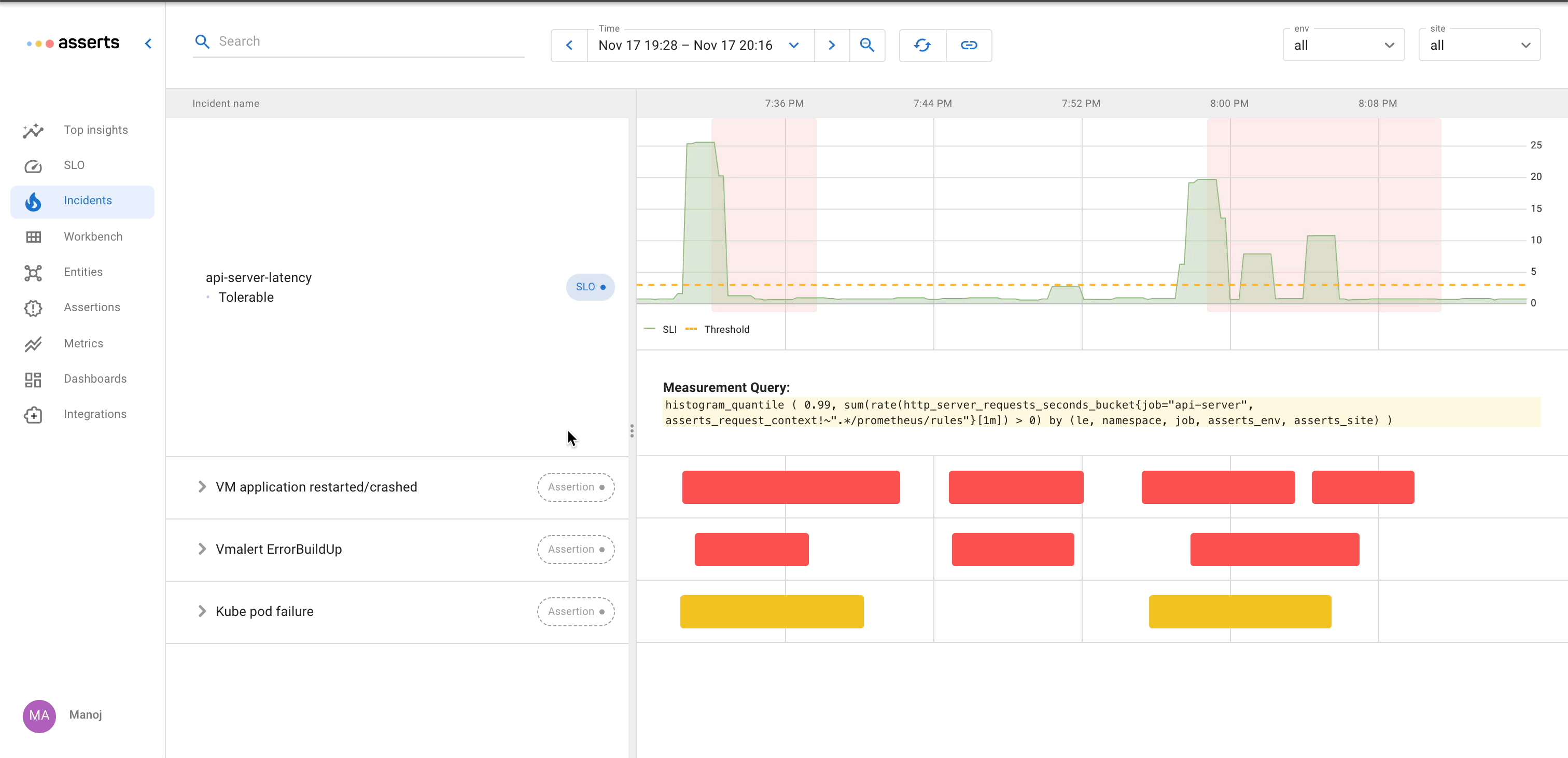The height and width of the screenshot is (758, 1568).
Task: Click the refresh icon in toolbar
Action: 922,45
